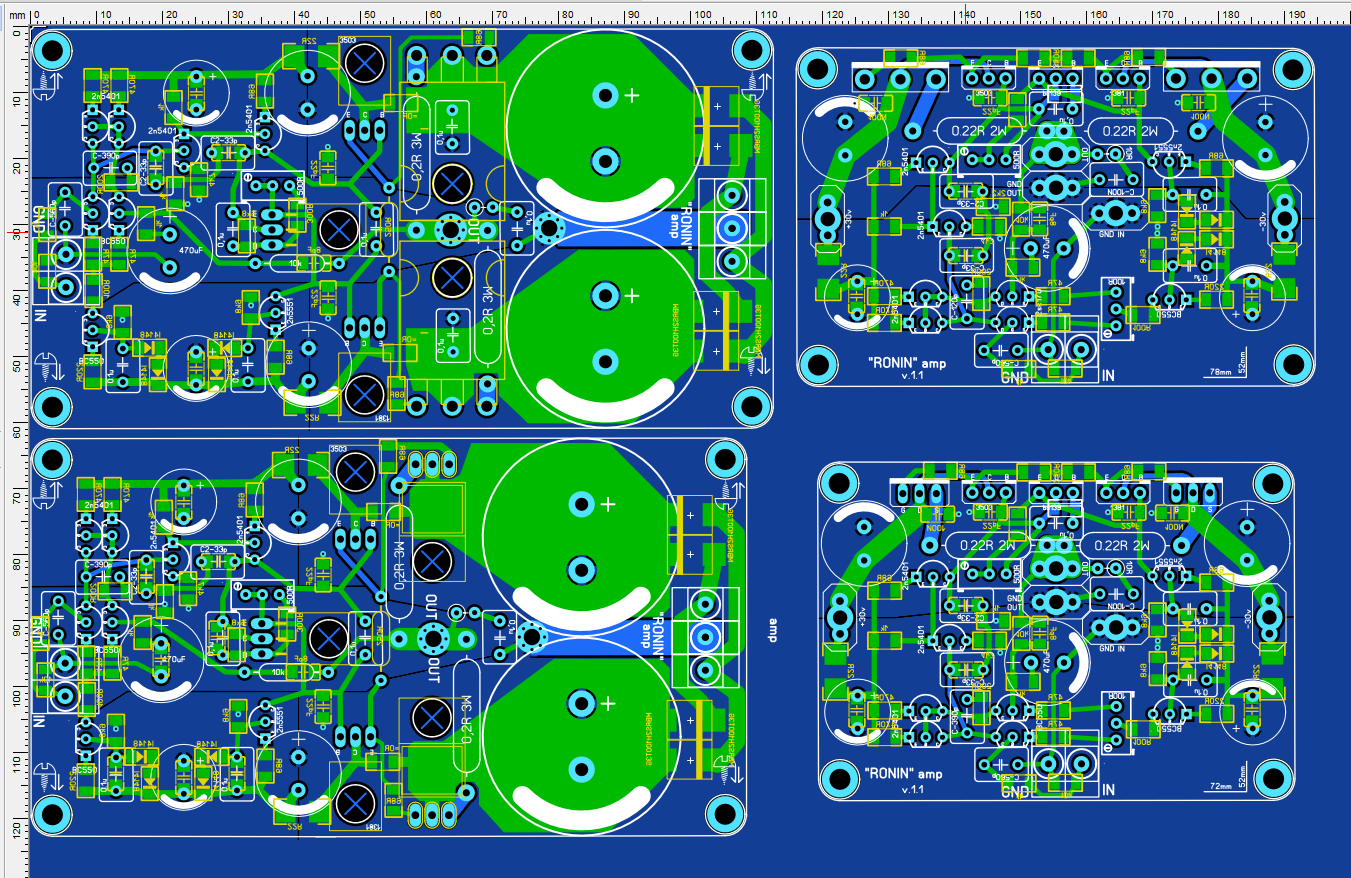This screenshot has width=1351, height=878.
Task: Select lower-left screw symbol on top-left board
Action: (x=47, y=366)
